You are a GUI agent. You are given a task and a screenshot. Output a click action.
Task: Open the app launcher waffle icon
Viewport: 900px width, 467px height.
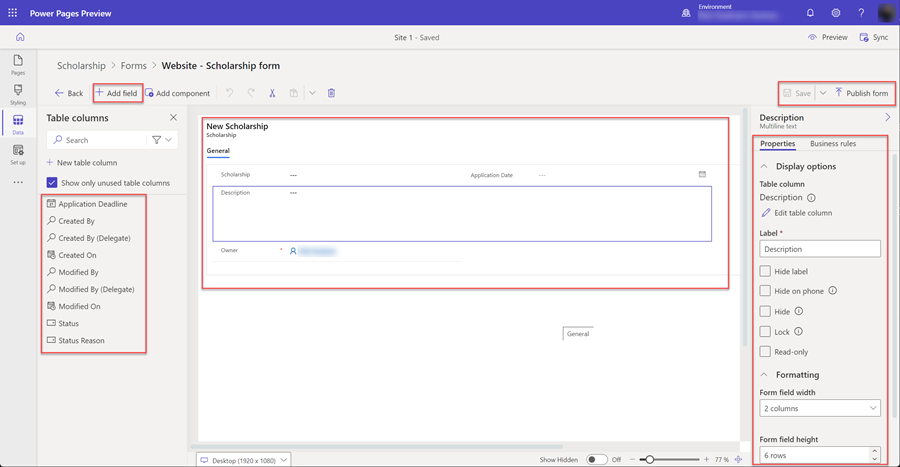pyautogui.click(x=13, y=13)
